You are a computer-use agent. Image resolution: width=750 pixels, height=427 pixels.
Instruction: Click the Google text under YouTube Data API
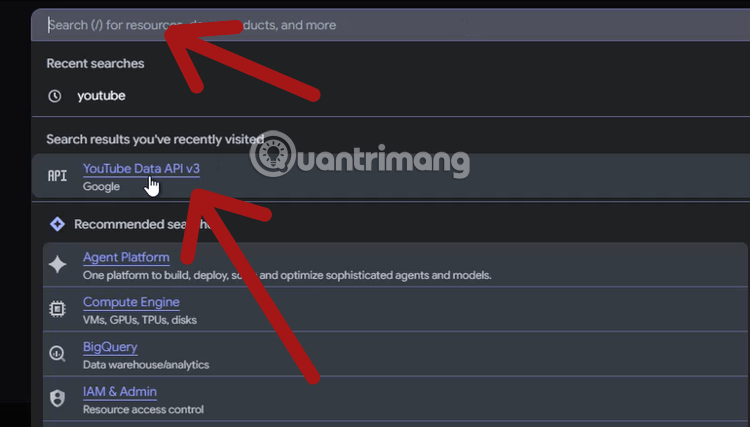pyautogui.click(x=101, y=186)
